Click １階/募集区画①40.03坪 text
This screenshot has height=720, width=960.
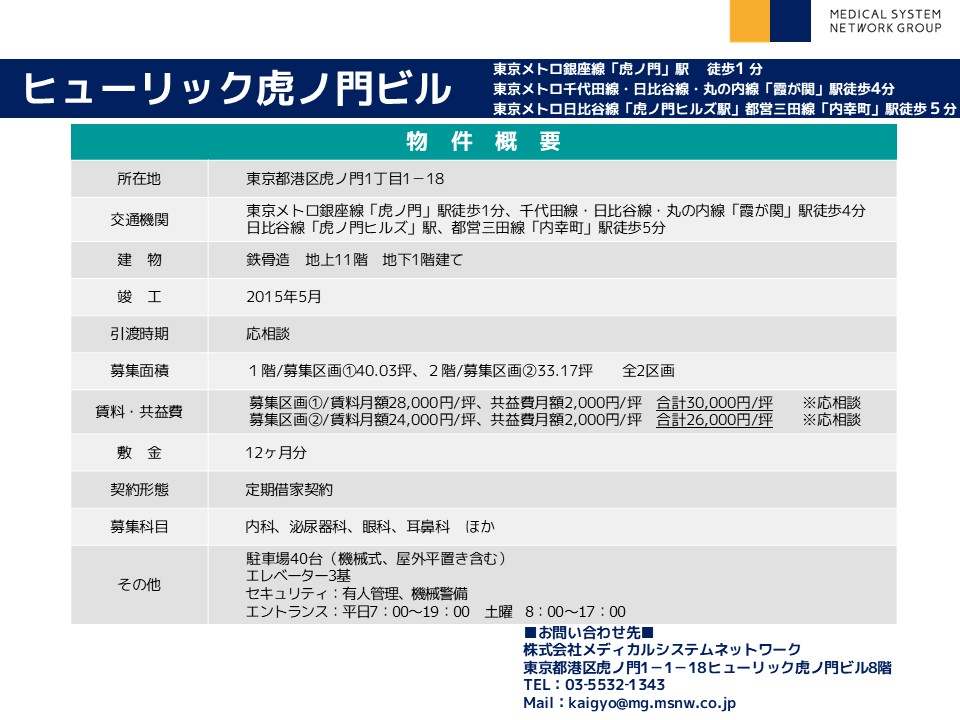coord(330,371)
